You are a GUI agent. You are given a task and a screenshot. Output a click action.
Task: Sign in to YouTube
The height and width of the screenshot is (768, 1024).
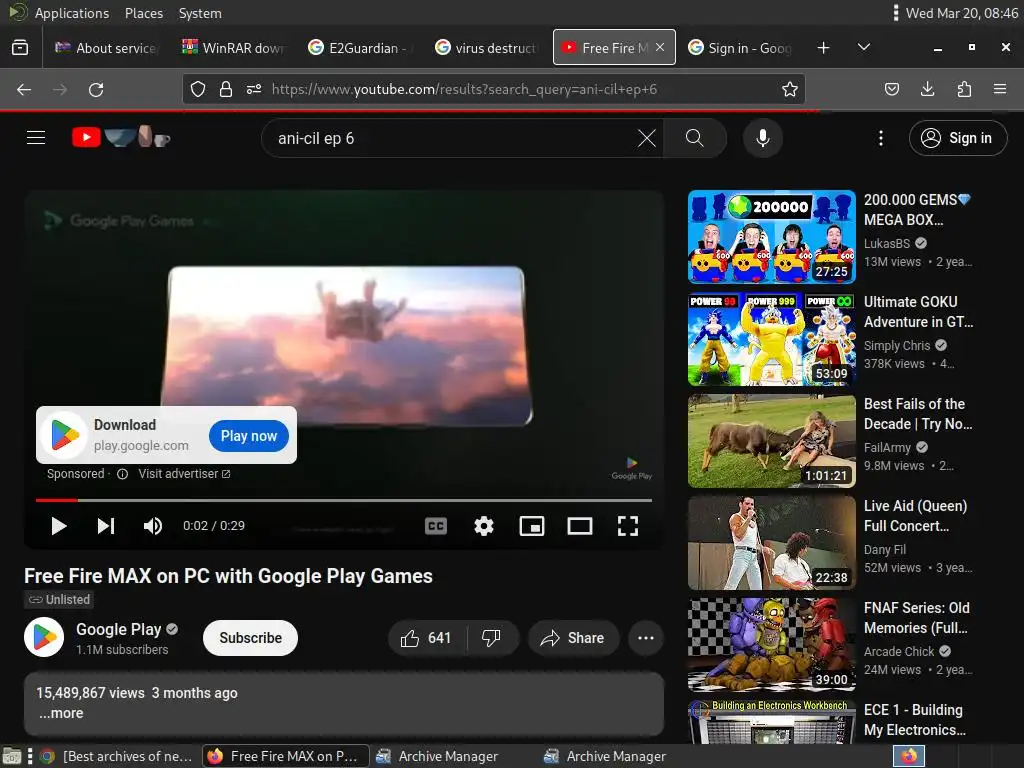click(x=957, y=138)
